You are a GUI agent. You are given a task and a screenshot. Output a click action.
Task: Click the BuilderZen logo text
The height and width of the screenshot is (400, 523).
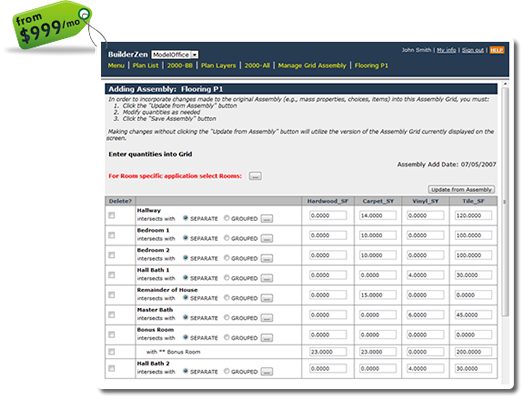(128, 54)
